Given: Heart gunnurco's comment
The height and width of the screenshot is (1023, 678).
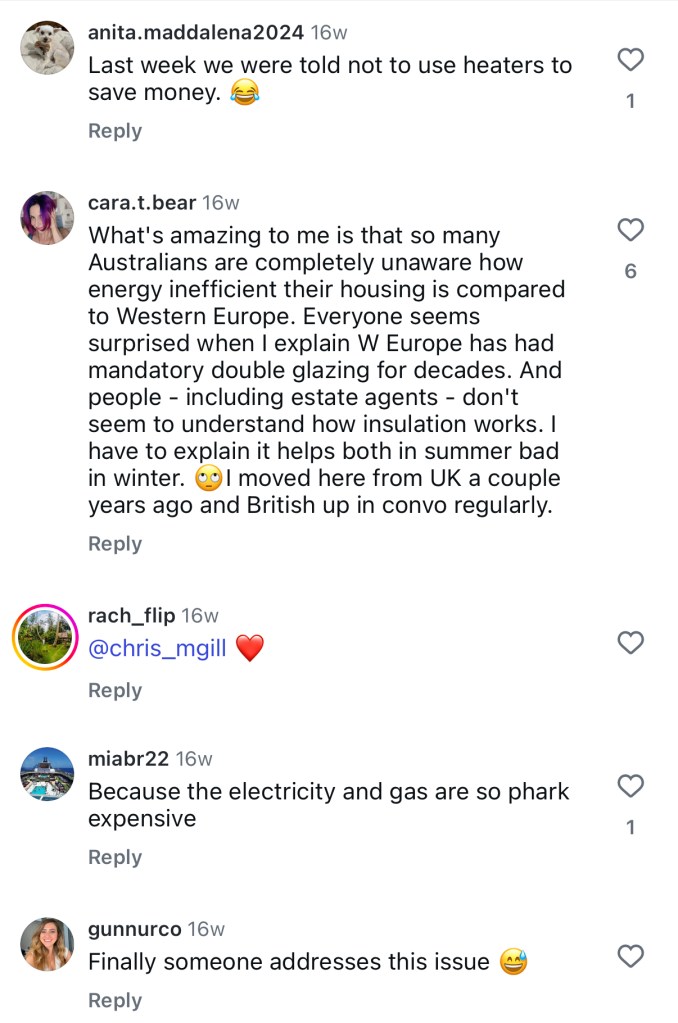Looking at the screenshot, I should (630, 957).
